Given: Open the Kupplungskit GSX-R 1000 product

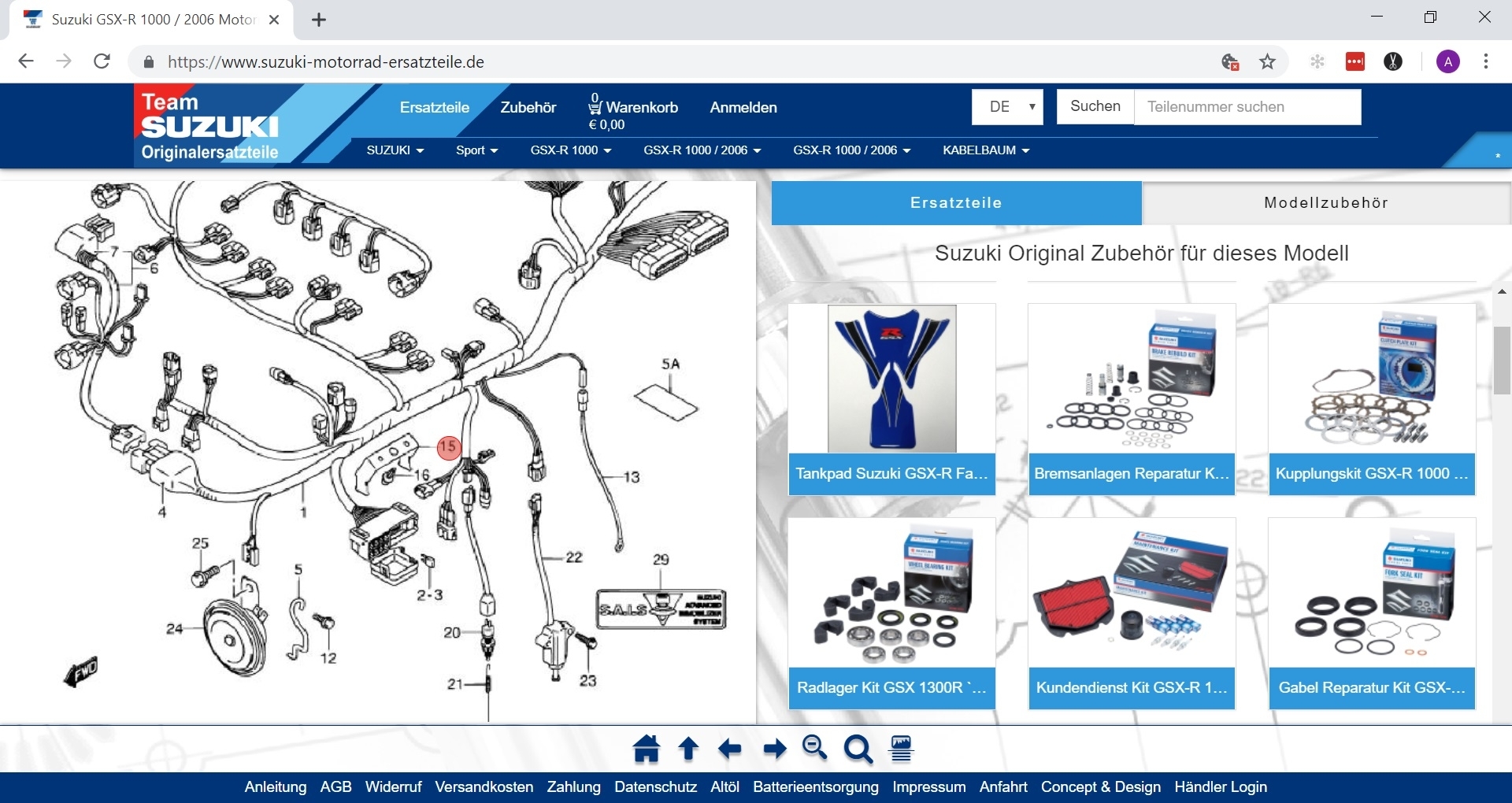Looking at the screenshot, I should (1372, 399).
